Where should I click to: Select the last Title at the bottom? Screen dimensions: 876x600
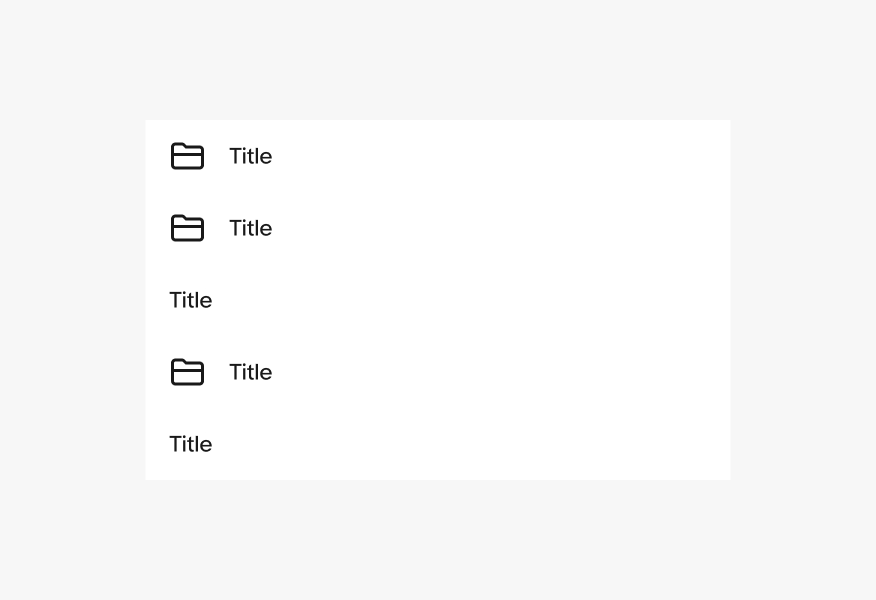click(191, 444)
